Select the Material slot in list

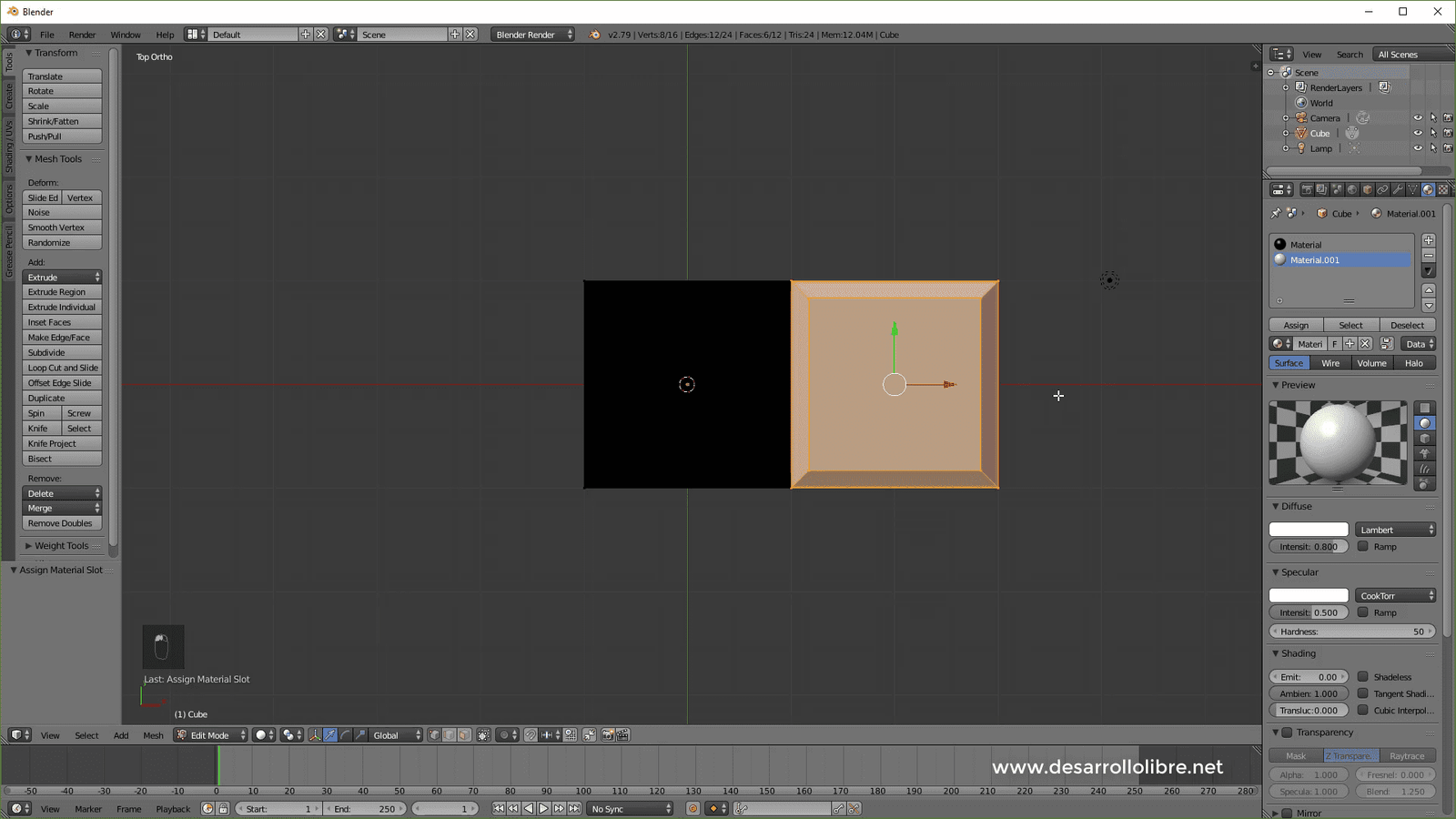click(x=1341, y=244)
